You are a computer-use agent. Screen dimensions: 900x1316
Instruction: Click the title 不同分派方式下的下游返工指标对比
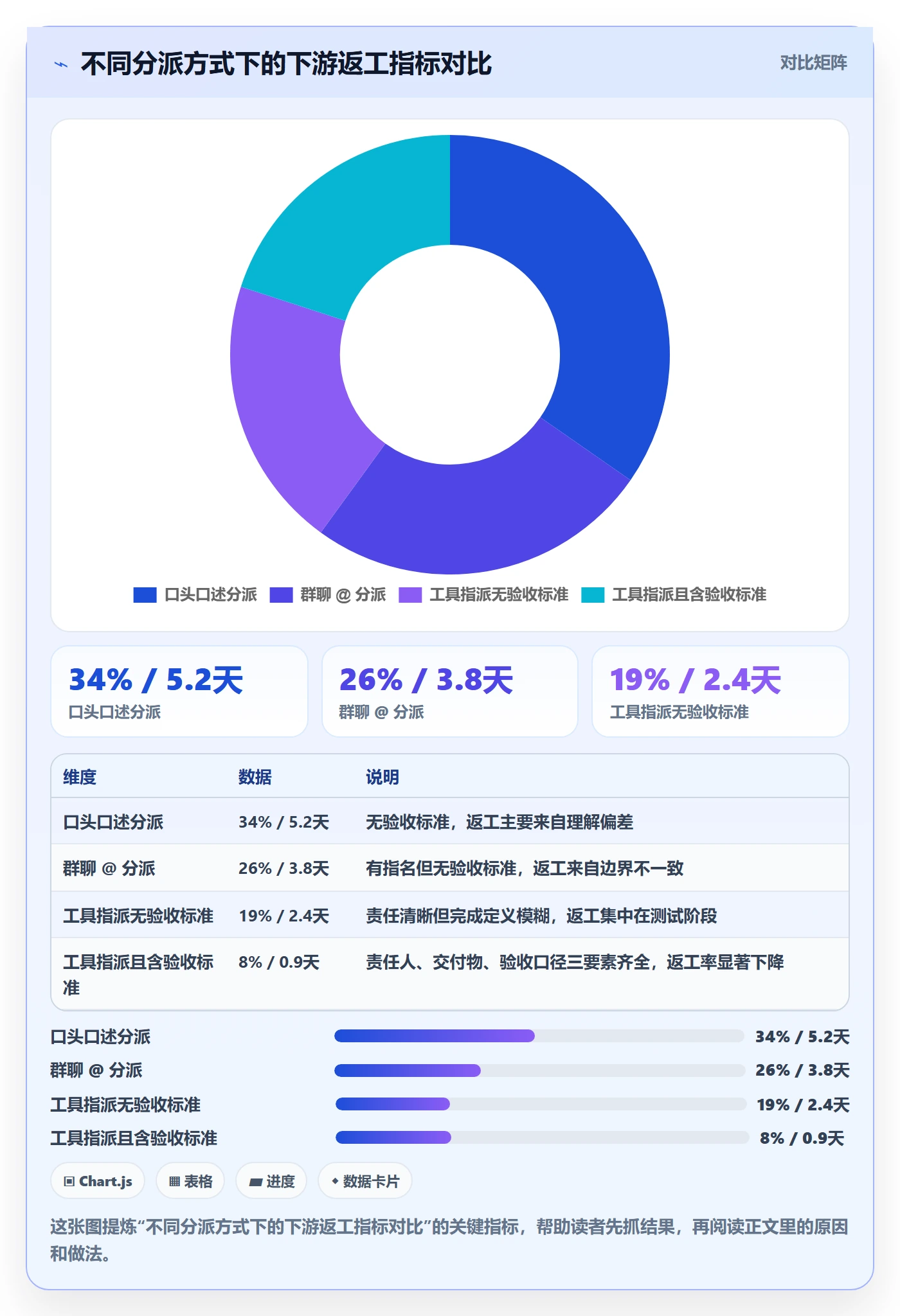286,64
